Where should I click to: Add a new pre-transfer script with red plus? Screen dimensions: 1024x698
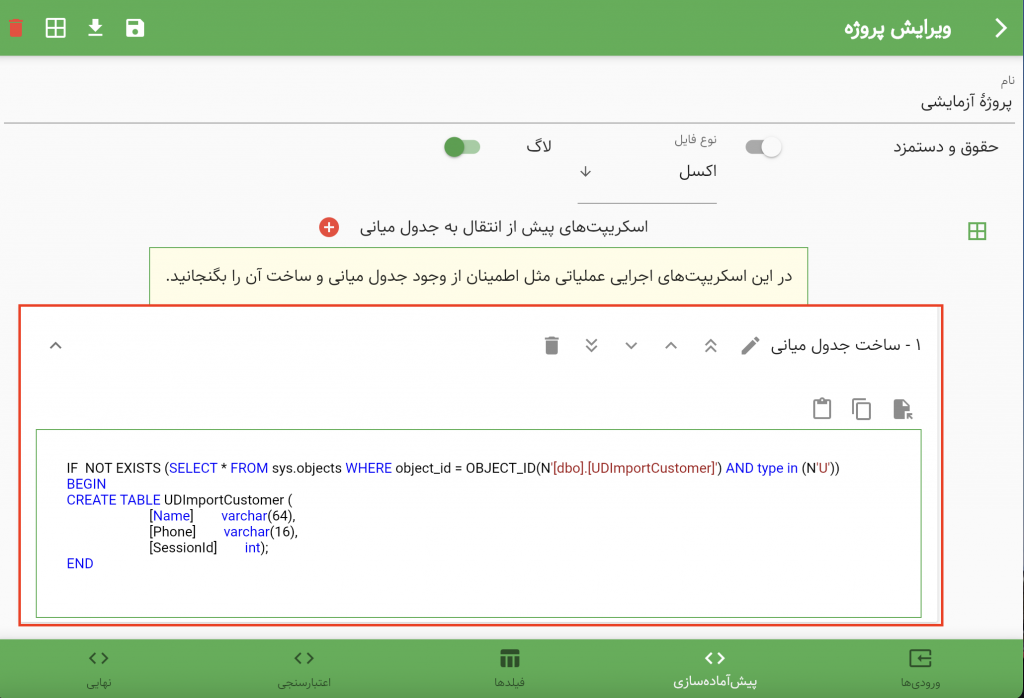(328, 227)
